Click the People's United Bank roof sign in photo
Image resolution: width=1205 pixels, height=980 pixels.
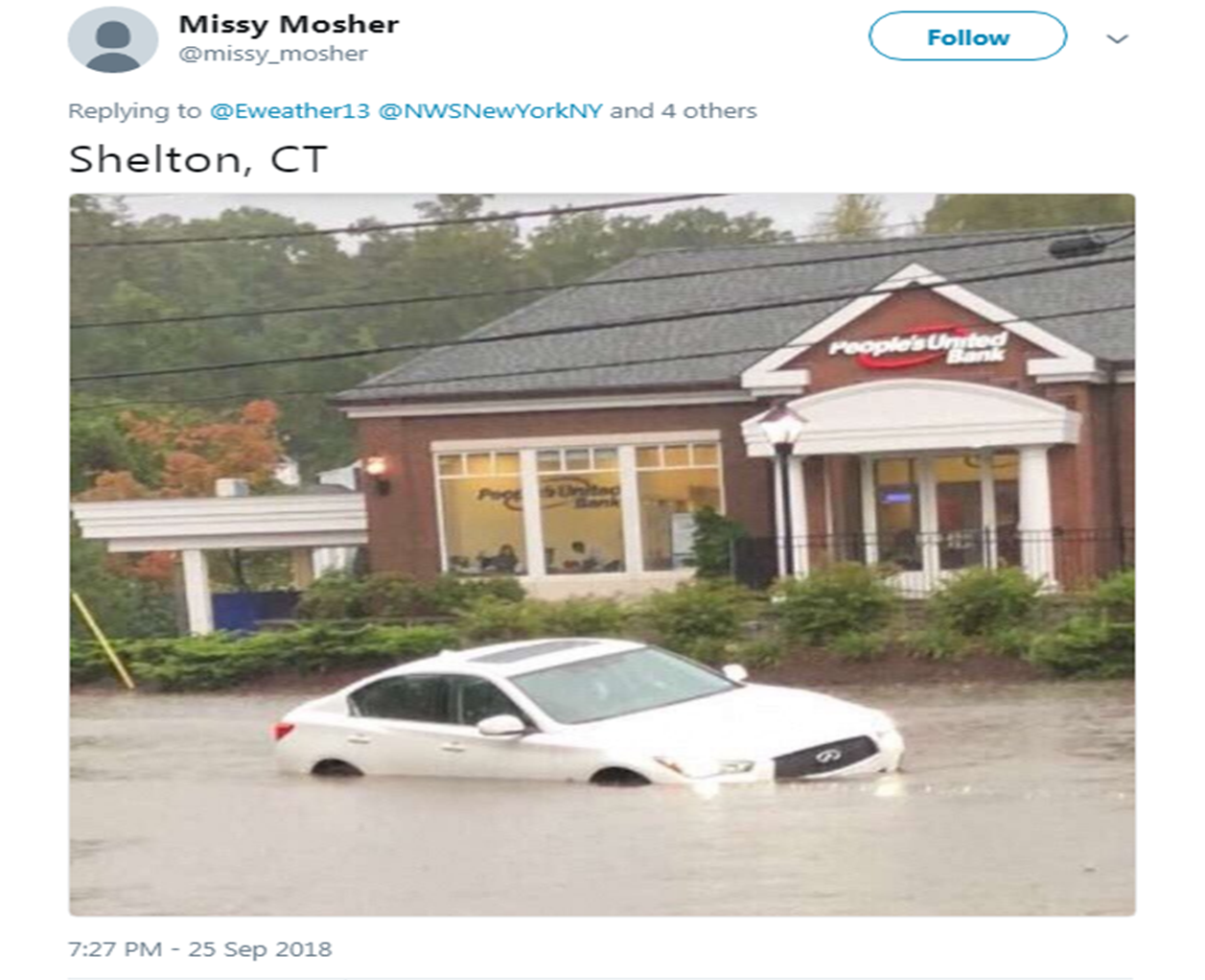[918, 345]
